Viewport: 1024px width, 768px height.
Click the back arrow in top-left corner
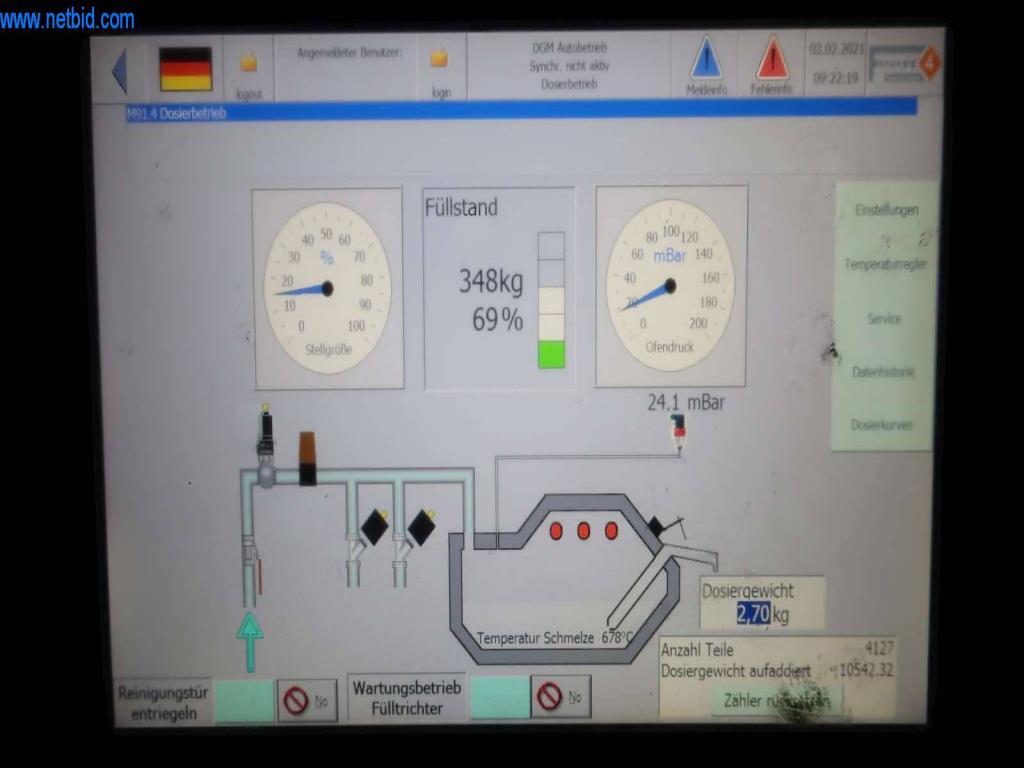tap(119, 71)
